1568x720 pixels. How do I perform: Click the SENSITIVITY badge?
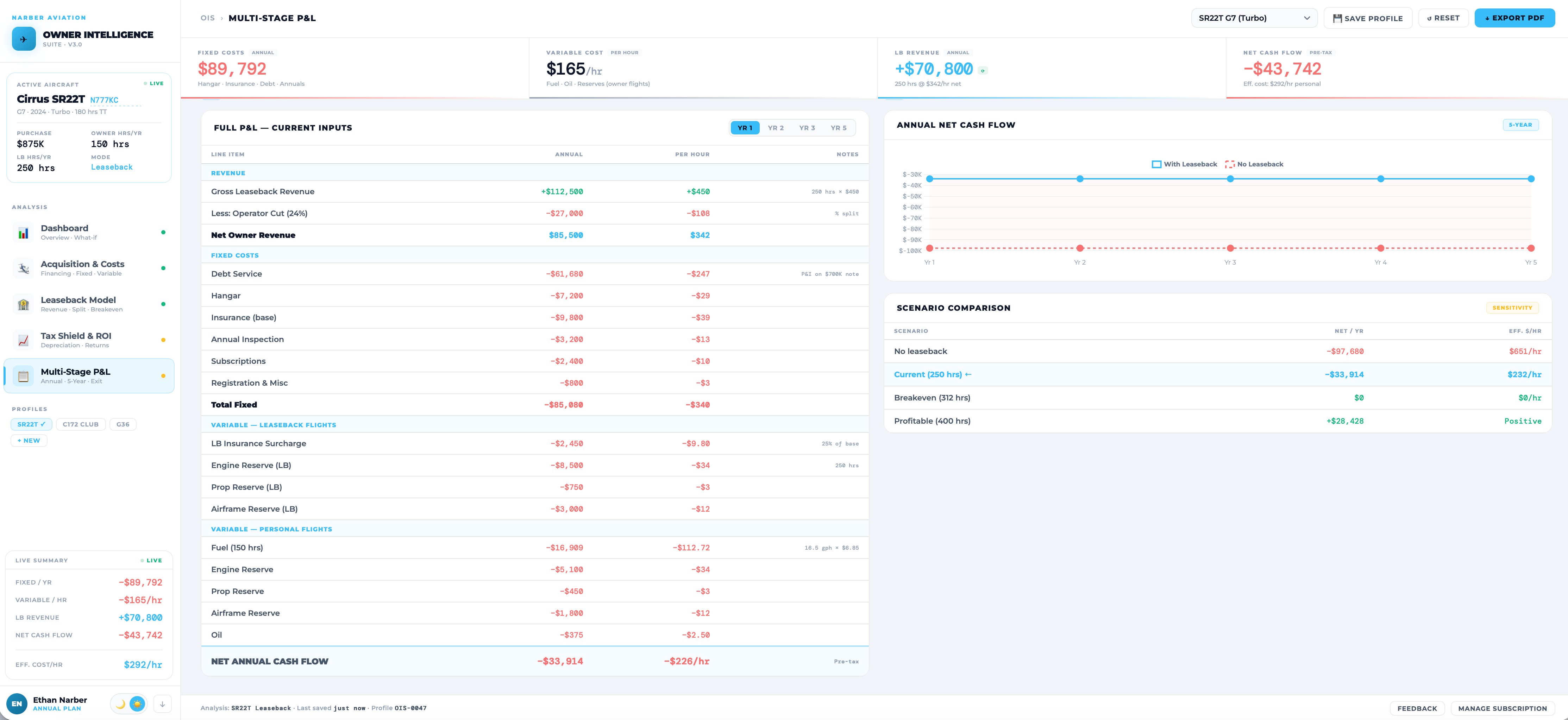coord(1512,308)
